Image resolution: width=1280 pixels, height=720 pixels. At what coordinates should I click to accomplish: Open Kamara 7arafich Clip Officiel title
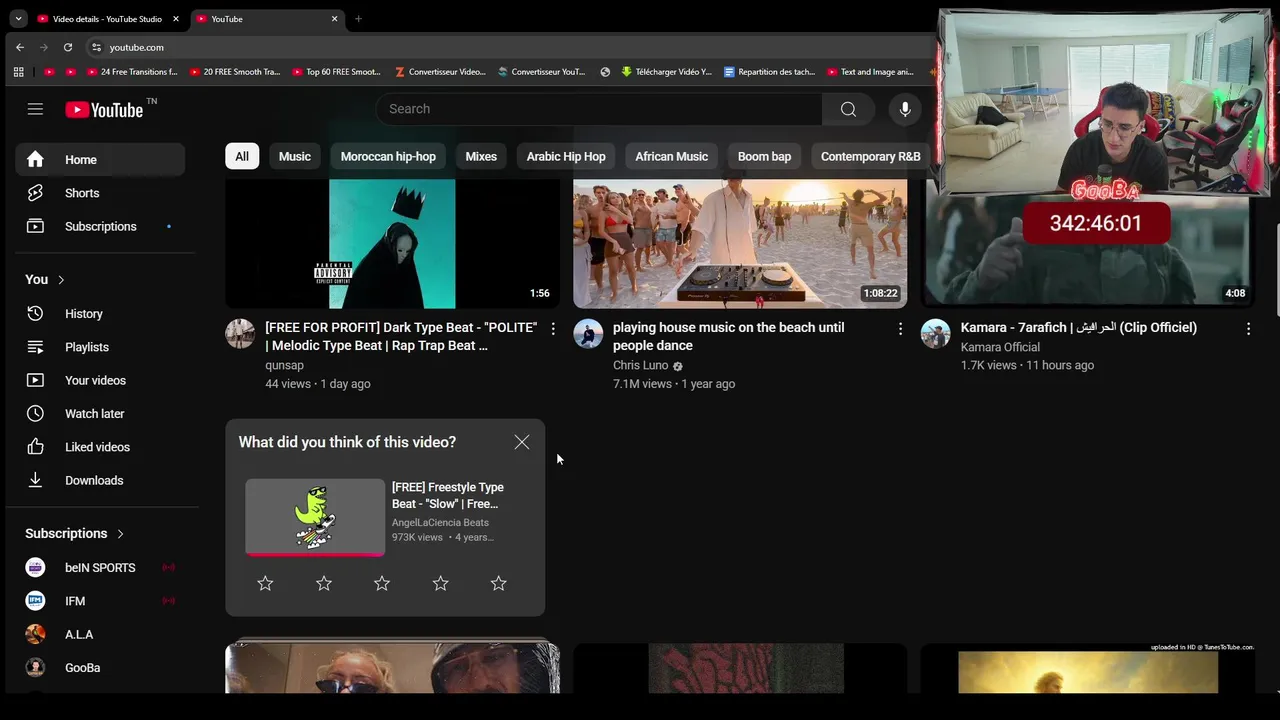point(1079,327)
